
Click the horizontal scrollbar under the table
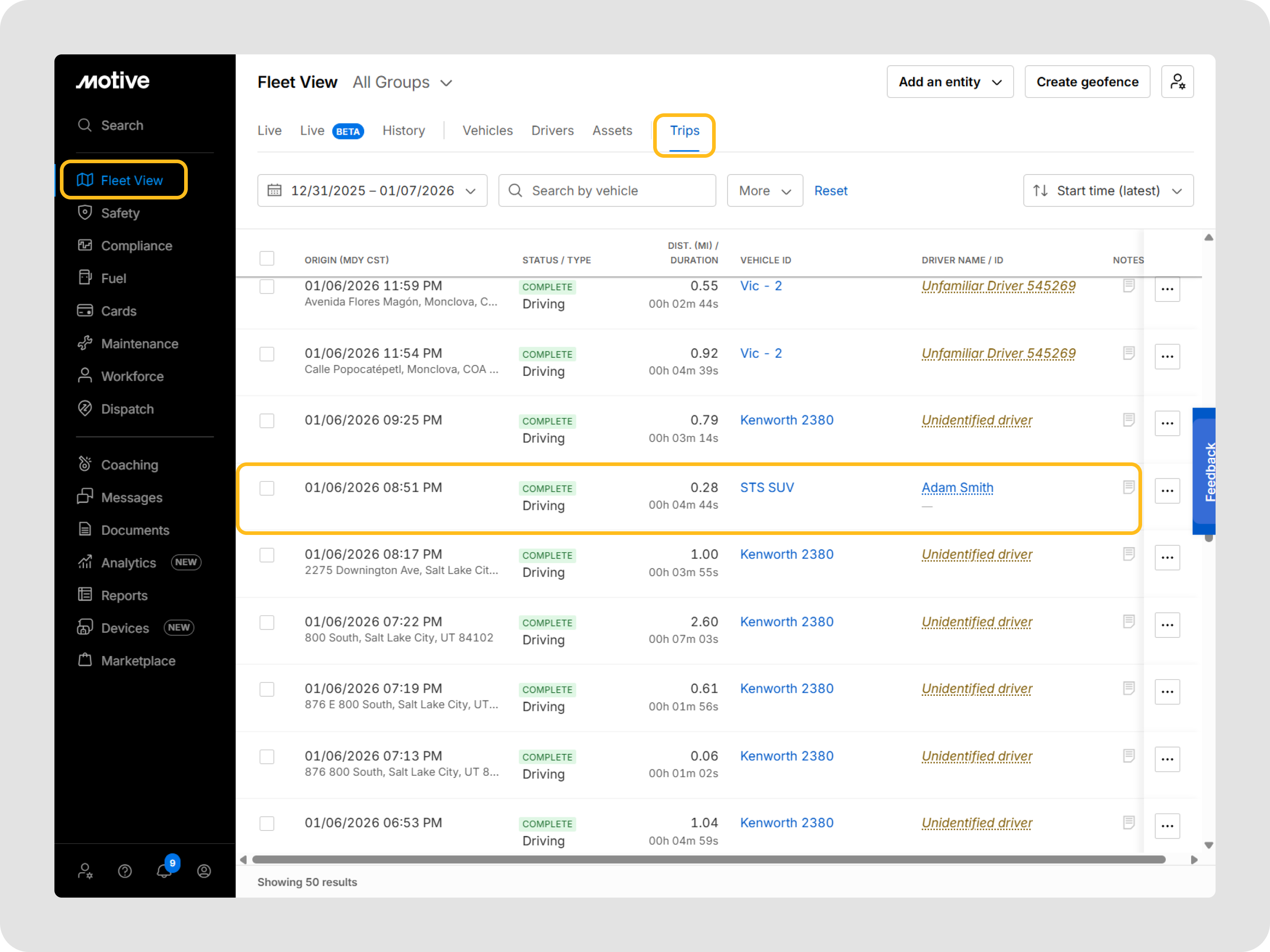(x=708, y=859)
